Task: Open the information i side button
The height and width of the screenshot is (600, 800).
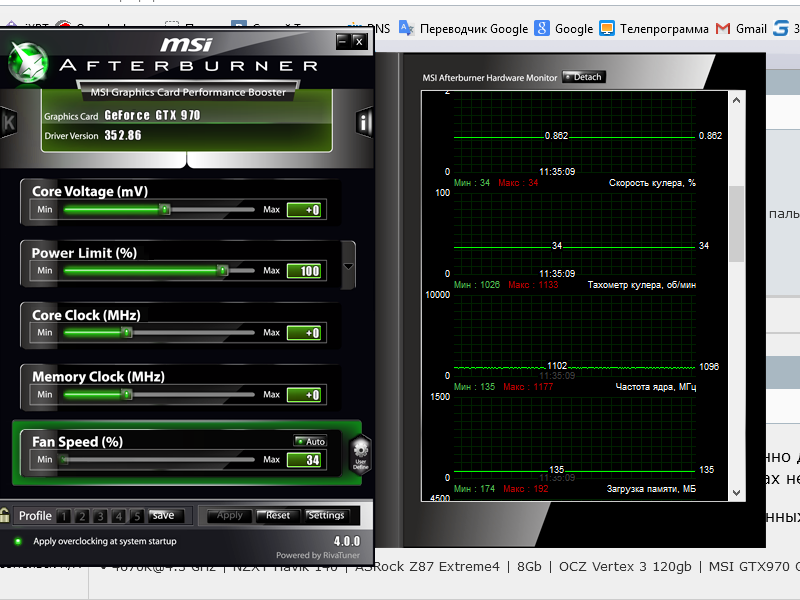Action: point(364,122)
